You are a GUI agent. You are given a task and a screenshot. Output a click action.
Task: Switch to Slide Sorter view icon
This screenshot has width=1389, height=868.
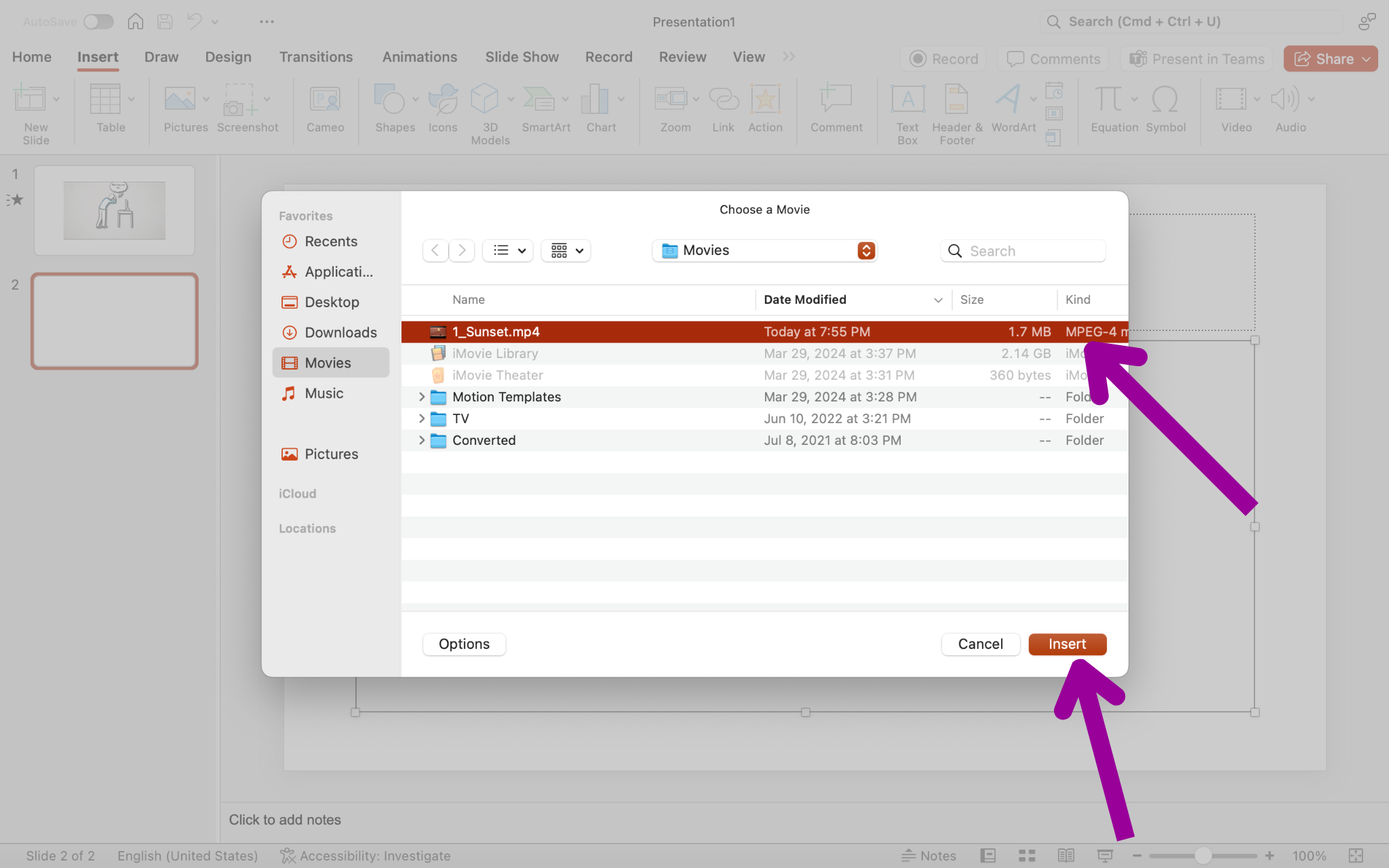(1027, 856)
